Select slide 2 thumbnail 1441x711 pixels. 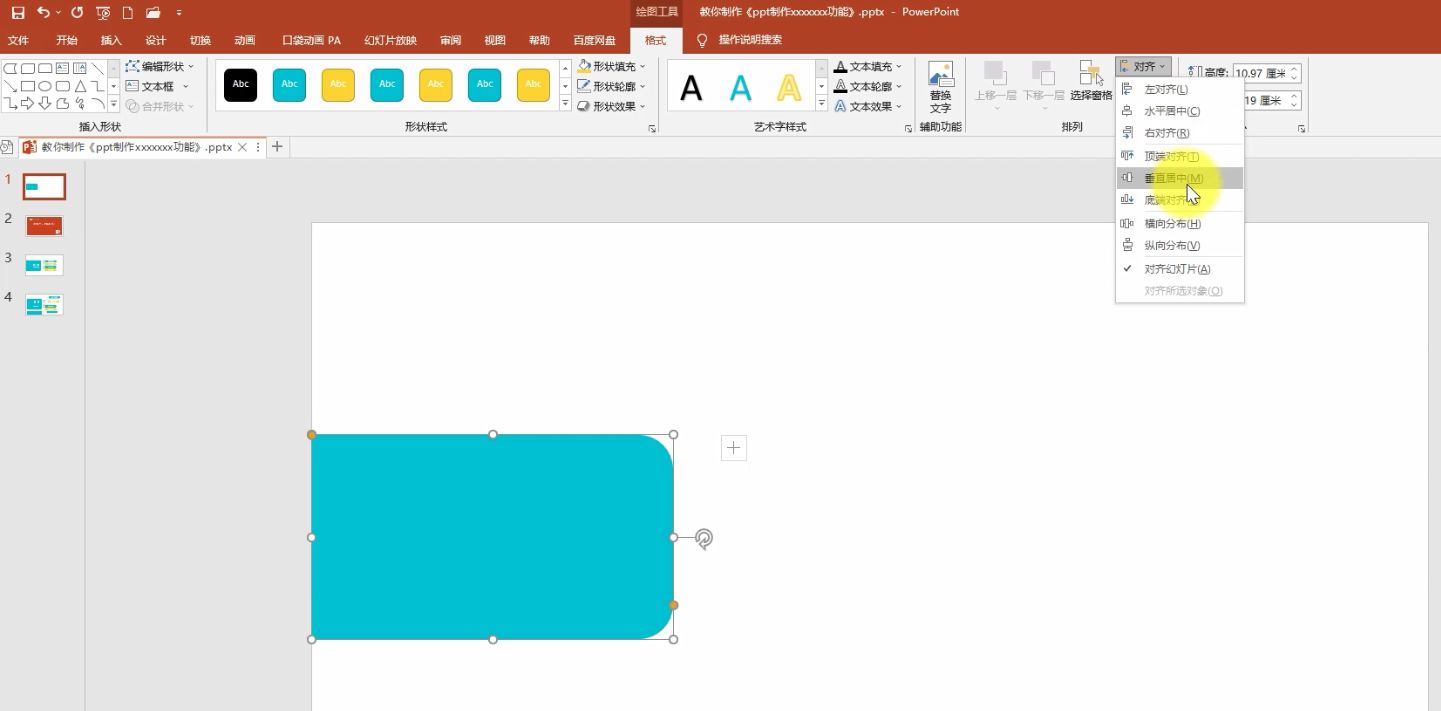click(44, 226)
